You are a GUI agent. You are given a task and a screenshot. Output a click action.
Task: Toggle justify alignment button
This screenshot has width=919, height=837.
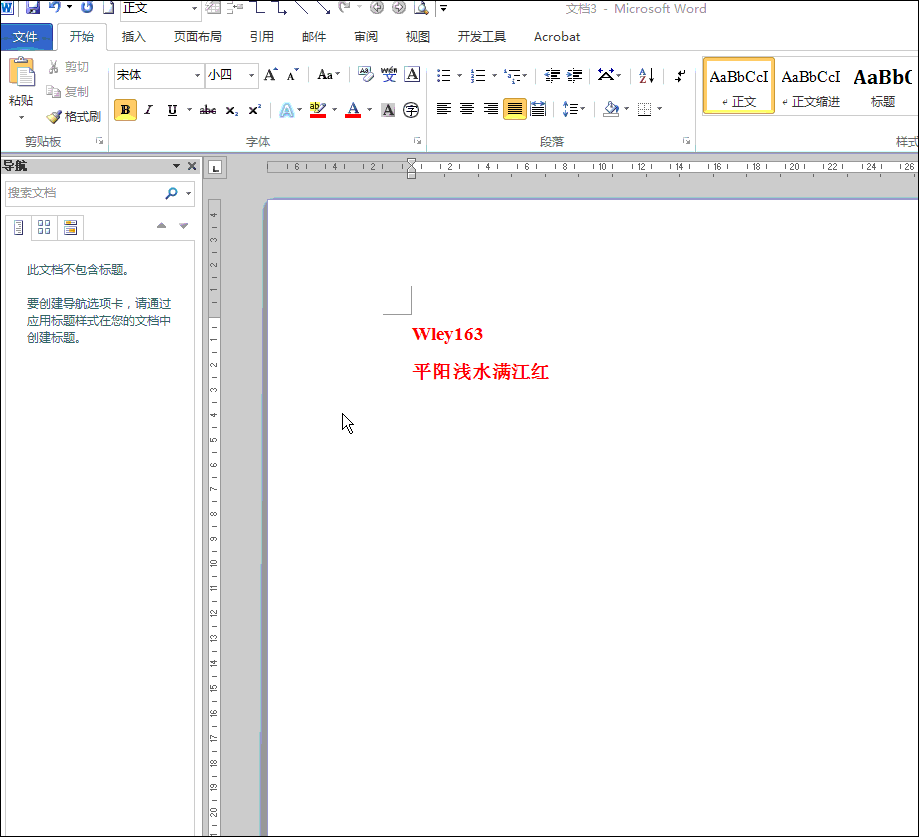pos(515,109)
